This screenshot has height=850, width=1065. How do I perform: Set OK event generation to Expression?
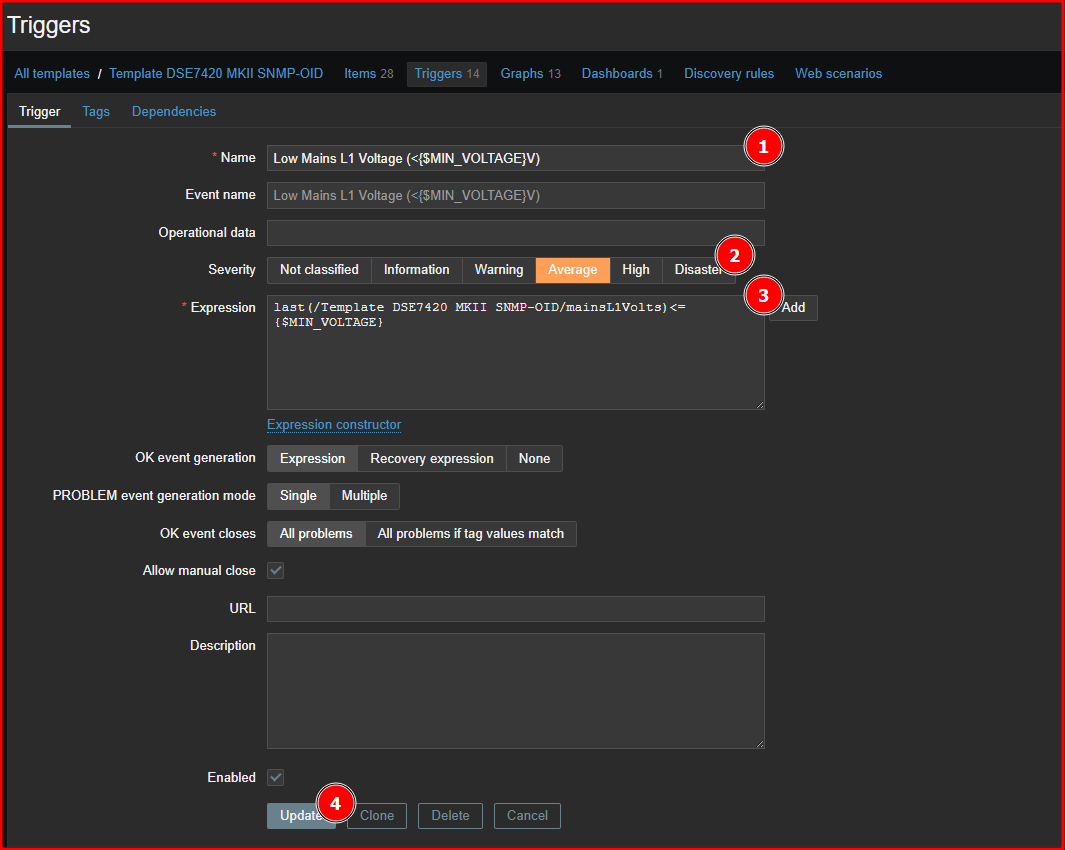312,459
